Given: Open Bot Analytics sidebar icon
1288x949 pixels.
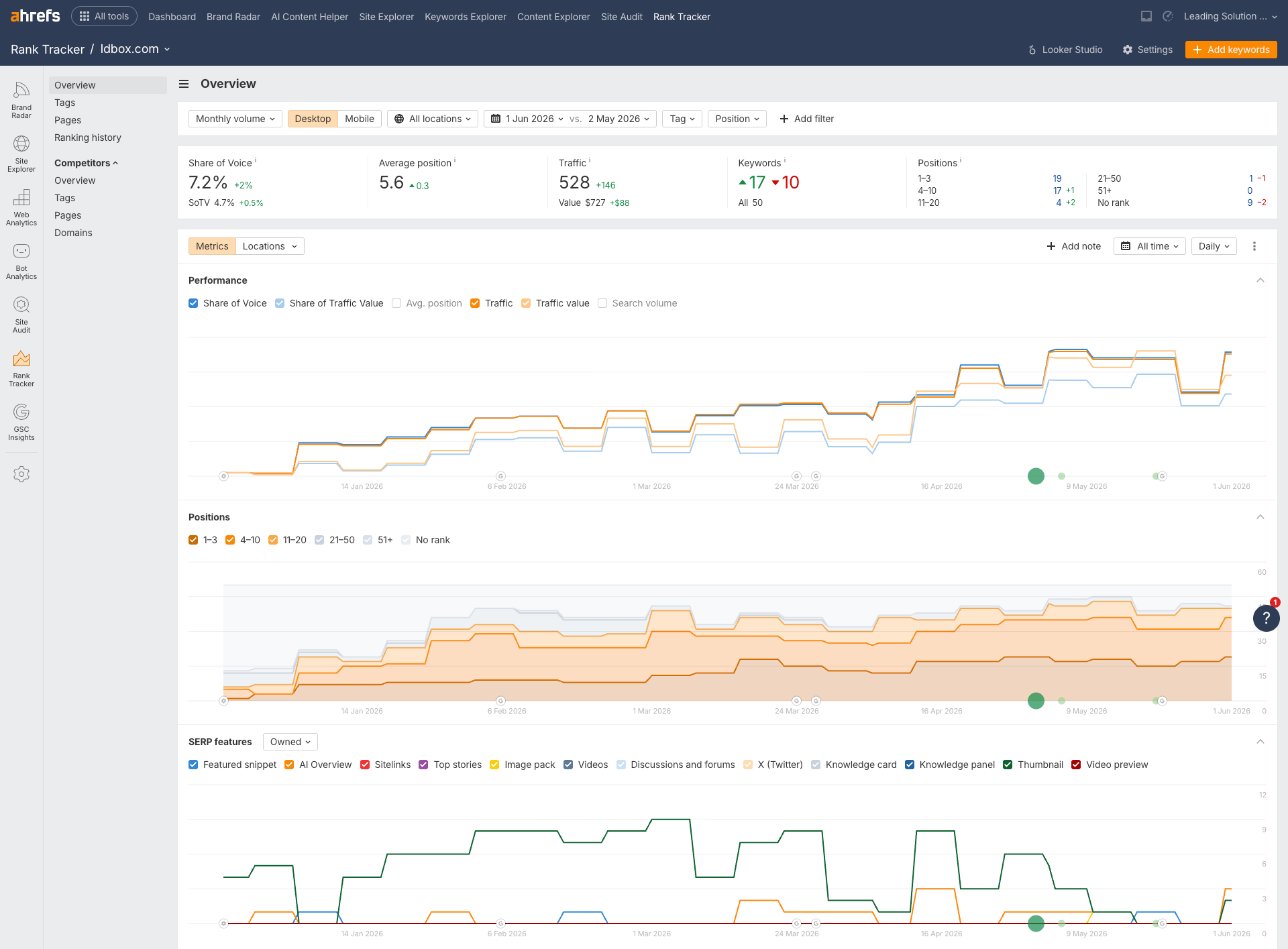Looking at the screenshot, I should point(21,261).
